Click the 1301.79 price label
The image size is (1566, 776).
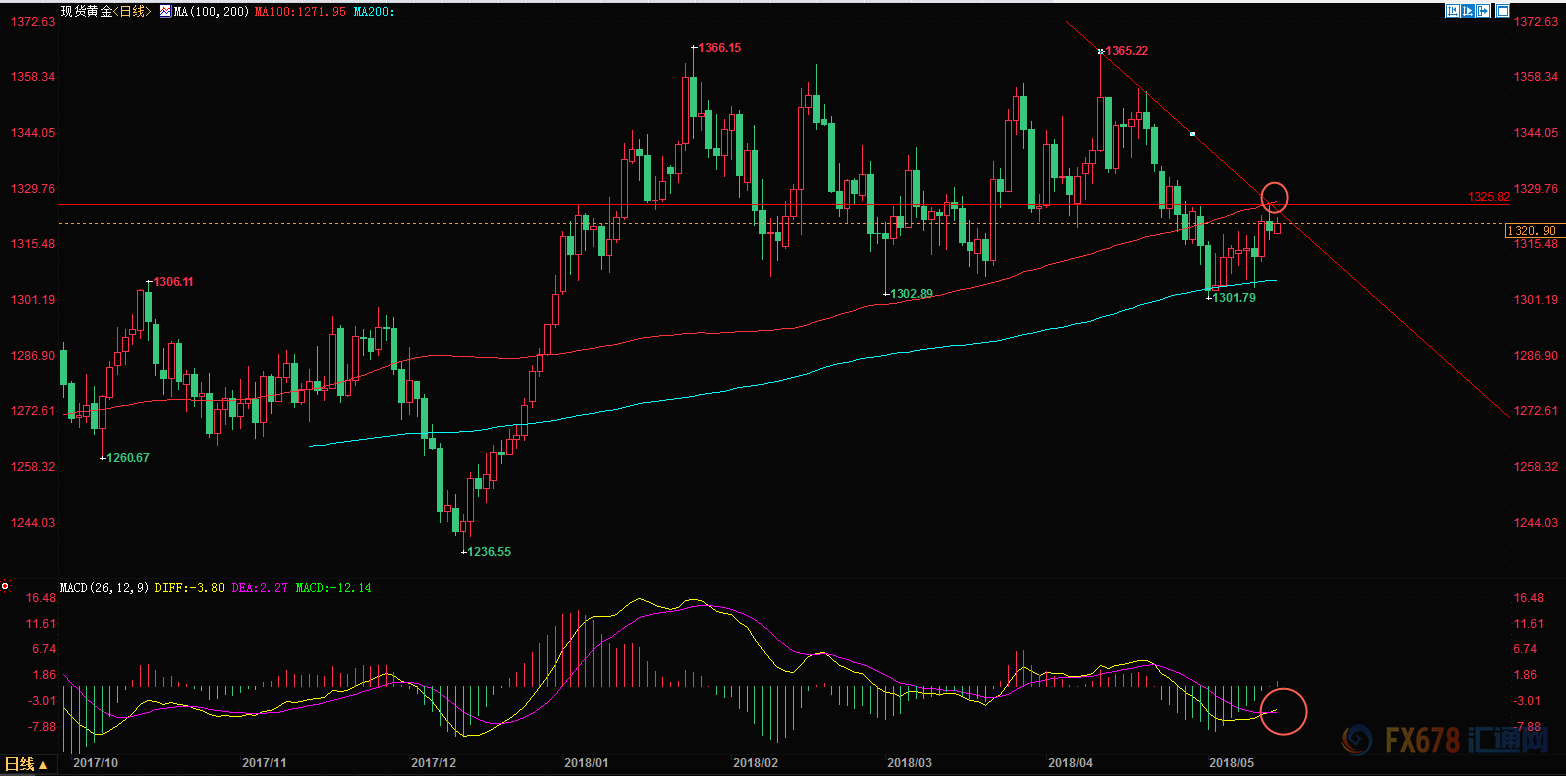coord(1234,297)
